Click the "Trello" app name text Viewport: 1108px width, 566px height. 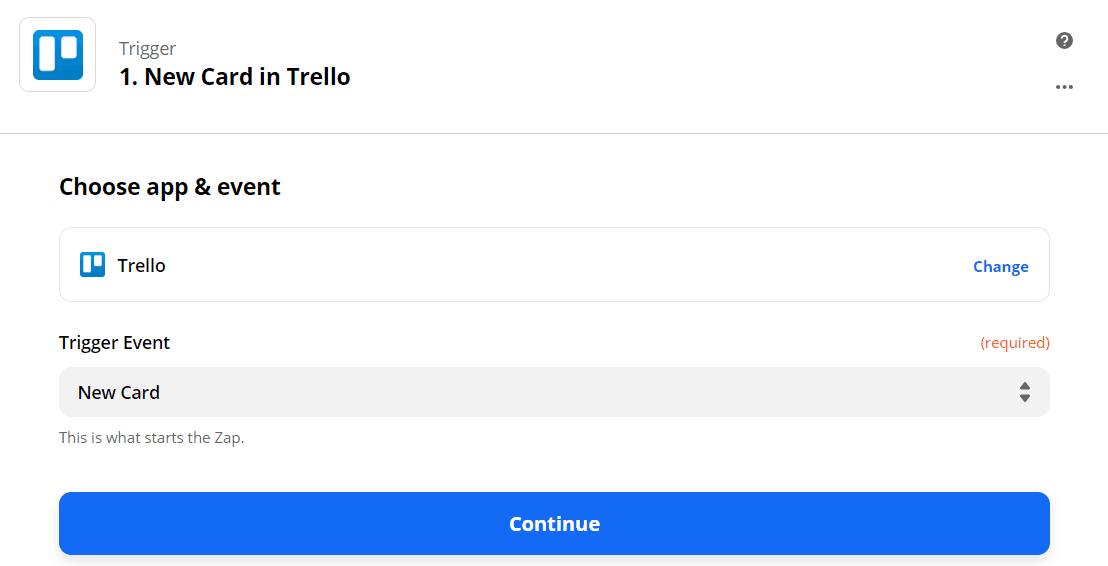(x=142, y=266)
